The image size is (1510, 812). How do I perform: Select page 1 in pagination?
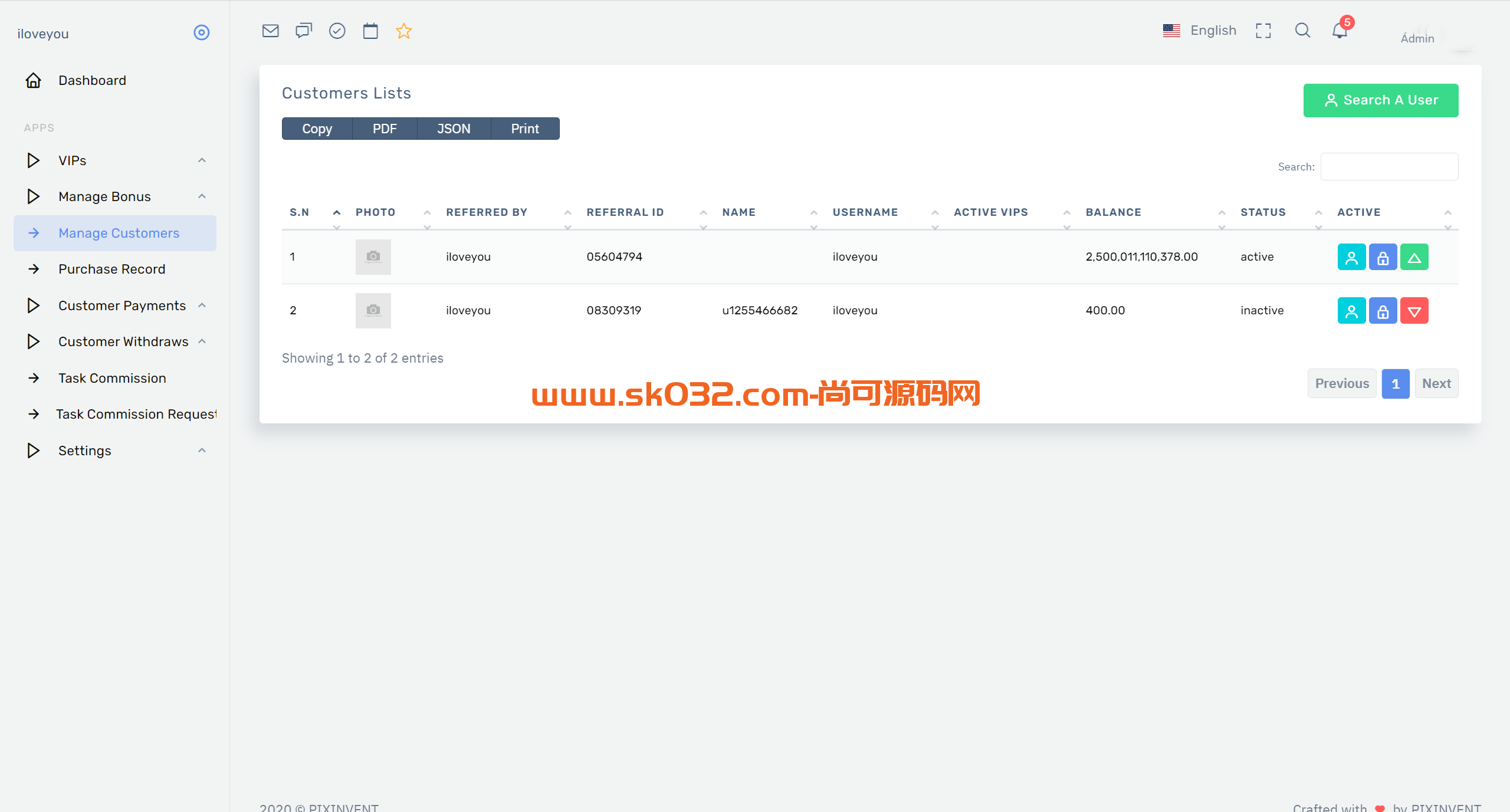[1396, 384]
